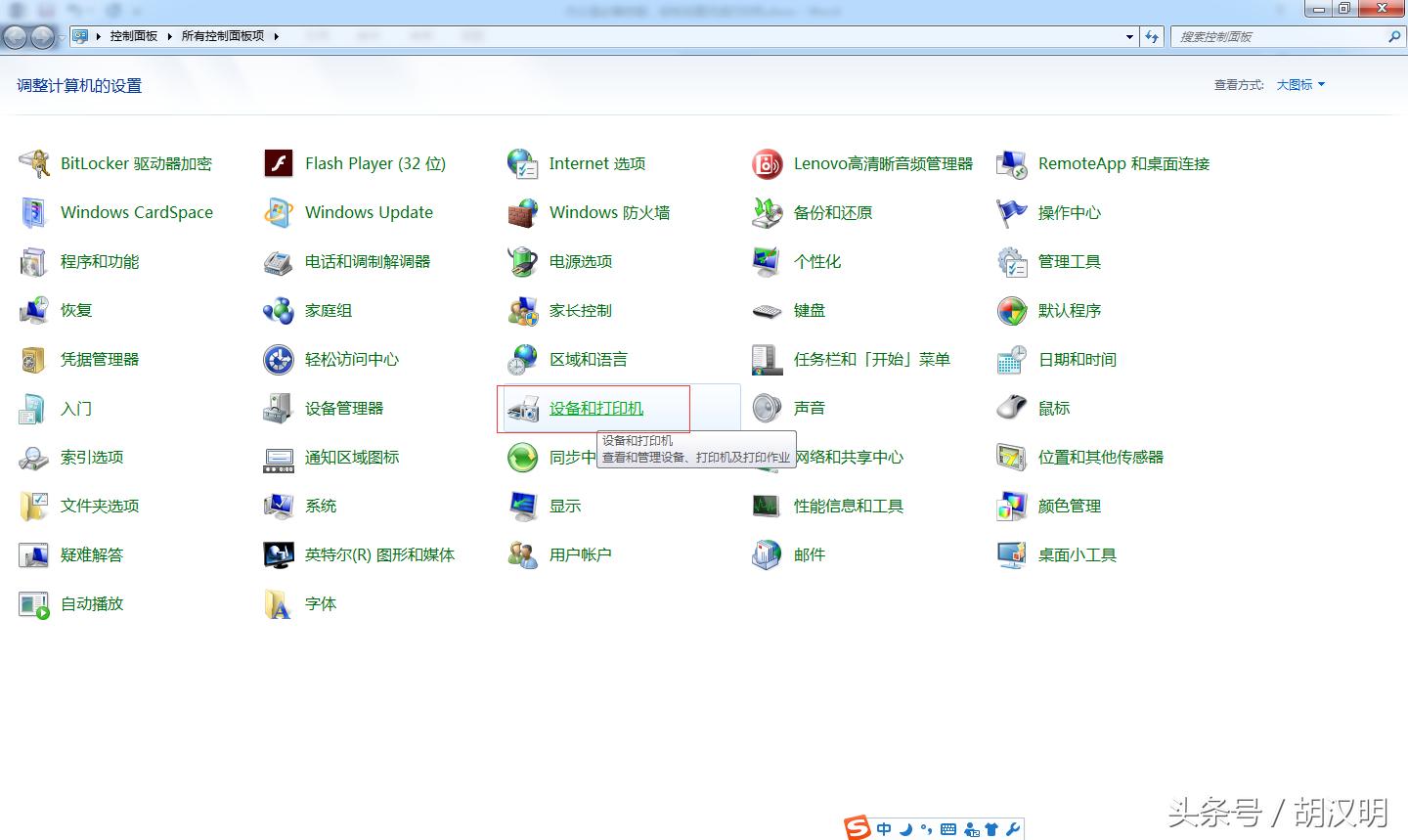Open the 鼠标 settings

coord(1054,408)
